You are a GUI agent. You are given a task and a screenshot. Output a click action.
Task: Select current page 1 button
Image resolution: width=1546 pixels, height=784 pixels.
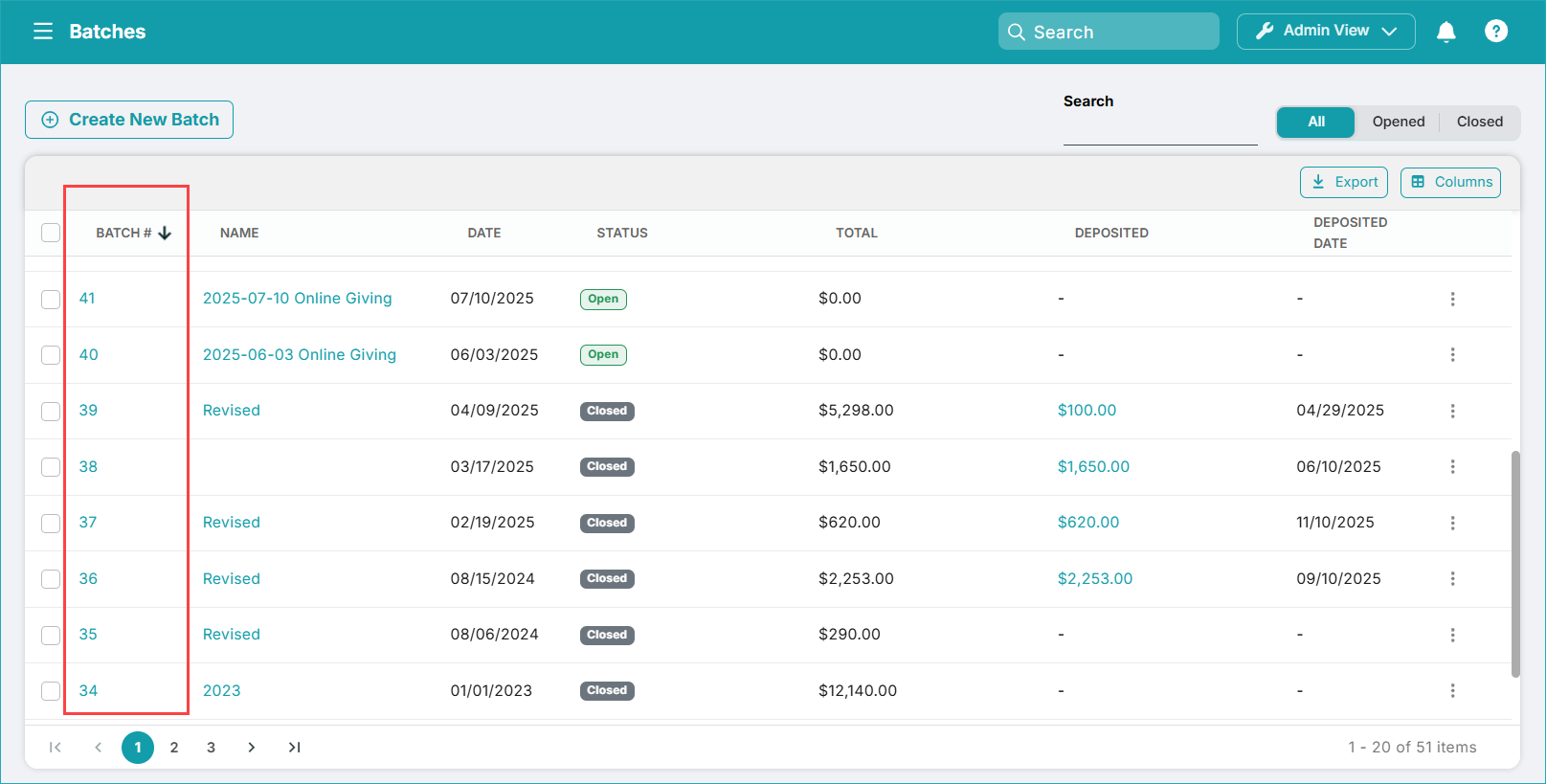[138, 747]
